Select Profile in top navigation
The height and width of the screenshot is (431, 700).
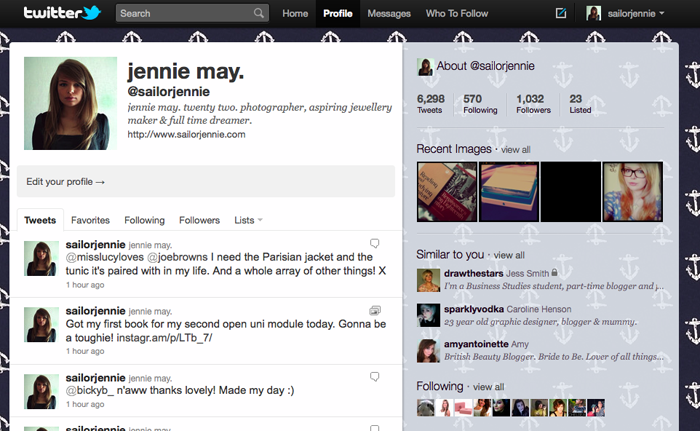(338, 13)
